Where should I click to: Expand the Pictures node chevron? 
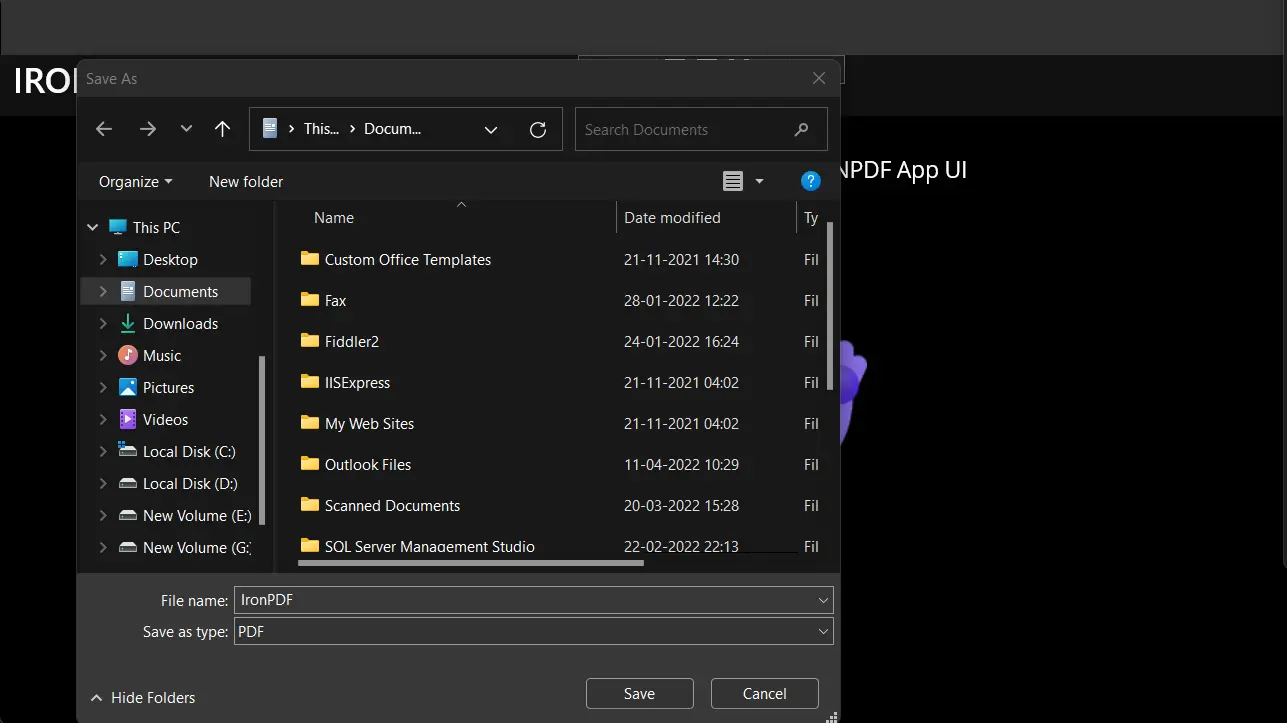pos(103,387)
